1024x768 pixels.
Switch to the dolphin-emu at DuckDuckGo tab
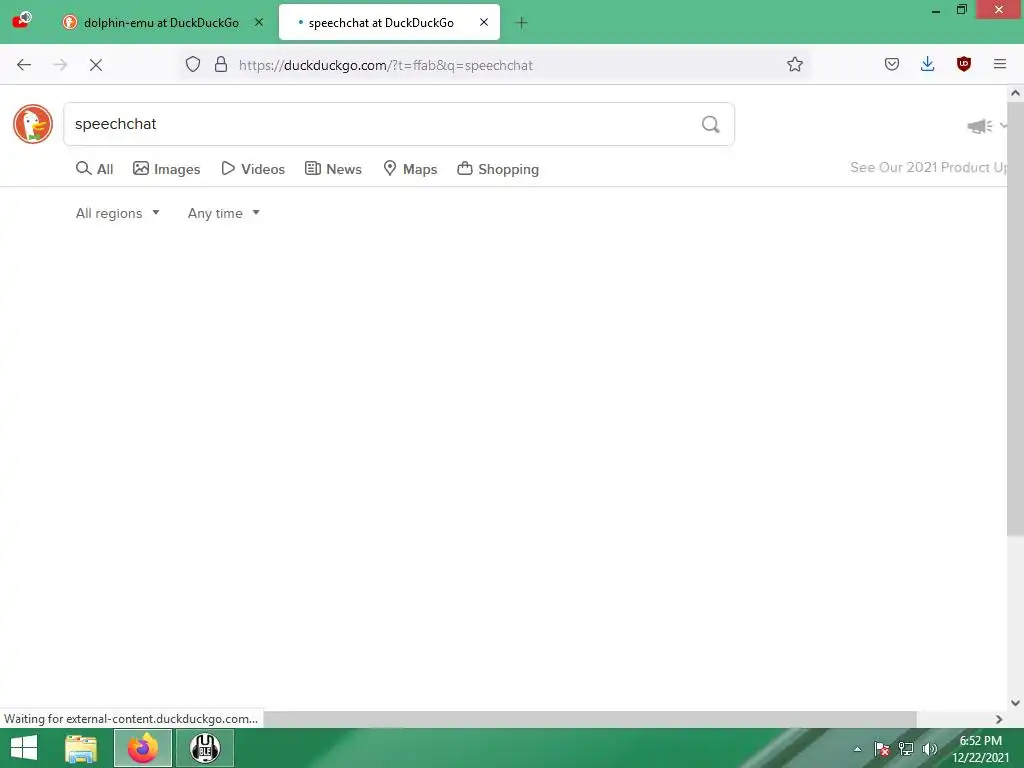point(161,23)
